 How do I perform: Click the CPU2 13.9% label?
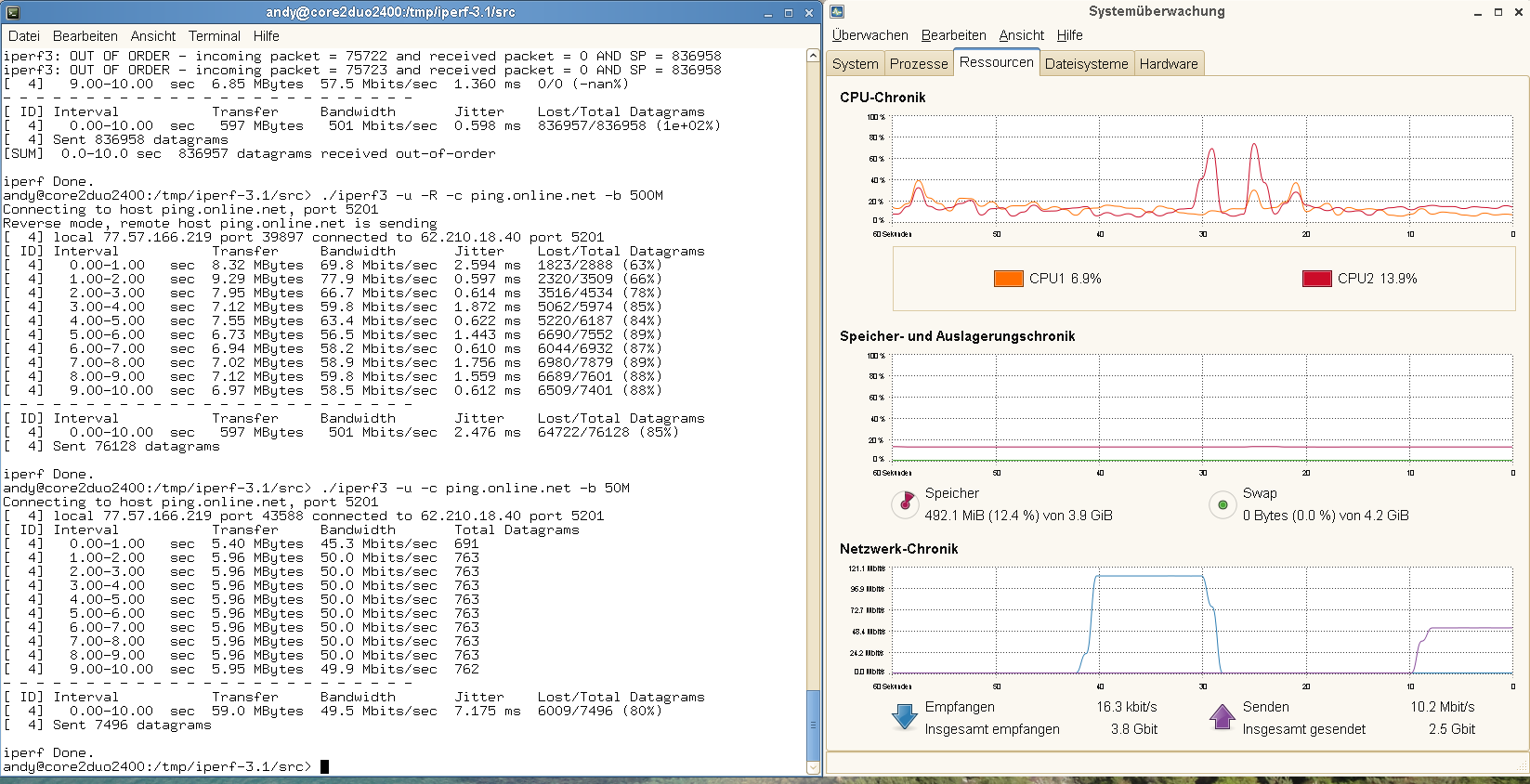tap(1378, 279)
